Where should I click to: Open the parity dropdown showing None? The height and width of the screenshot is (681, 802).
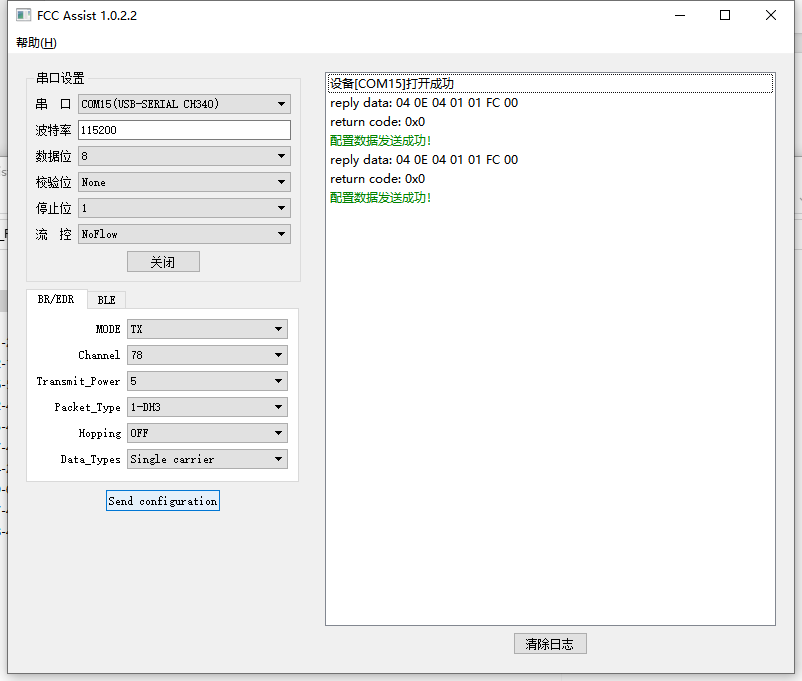184,182
